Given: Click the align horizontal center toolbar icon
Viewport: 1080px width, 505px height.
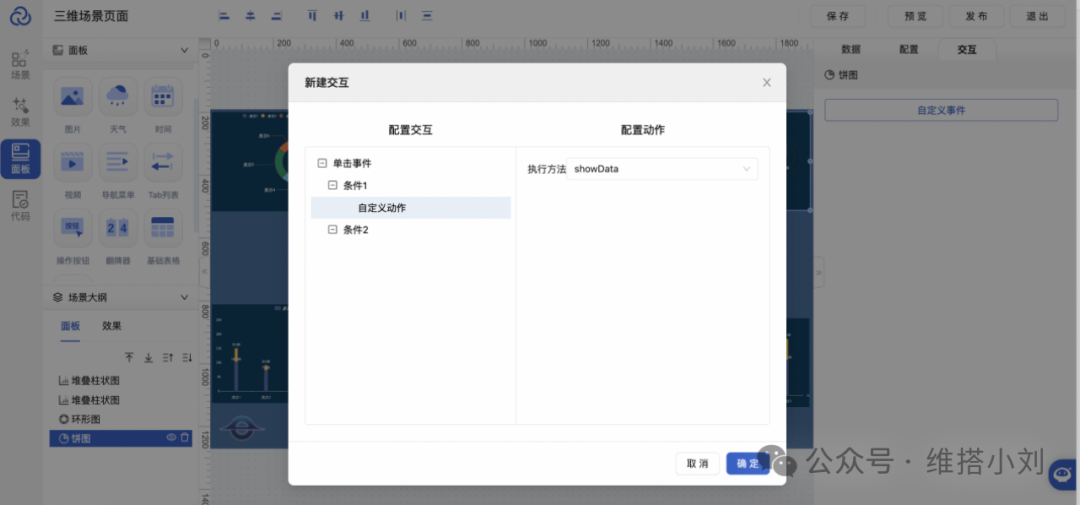Looking at the screenshot, I should 250,16.
